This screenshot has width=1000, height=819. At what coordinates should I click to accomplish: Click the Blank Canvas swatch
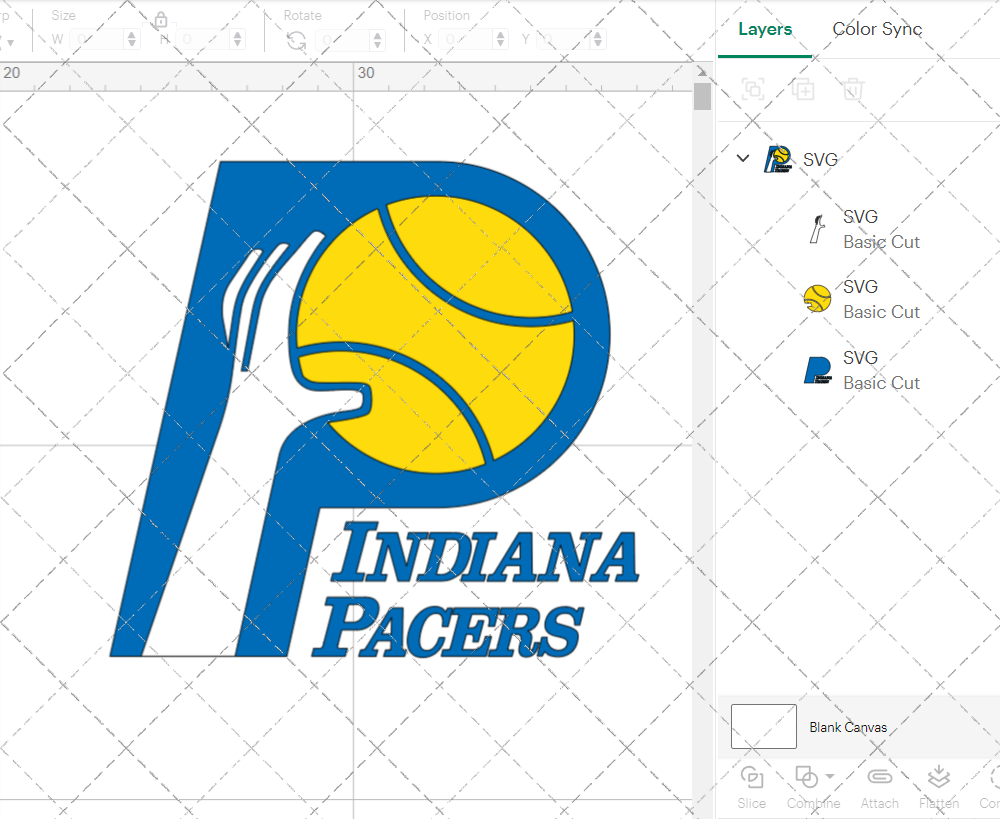click(x=763, y=727)
